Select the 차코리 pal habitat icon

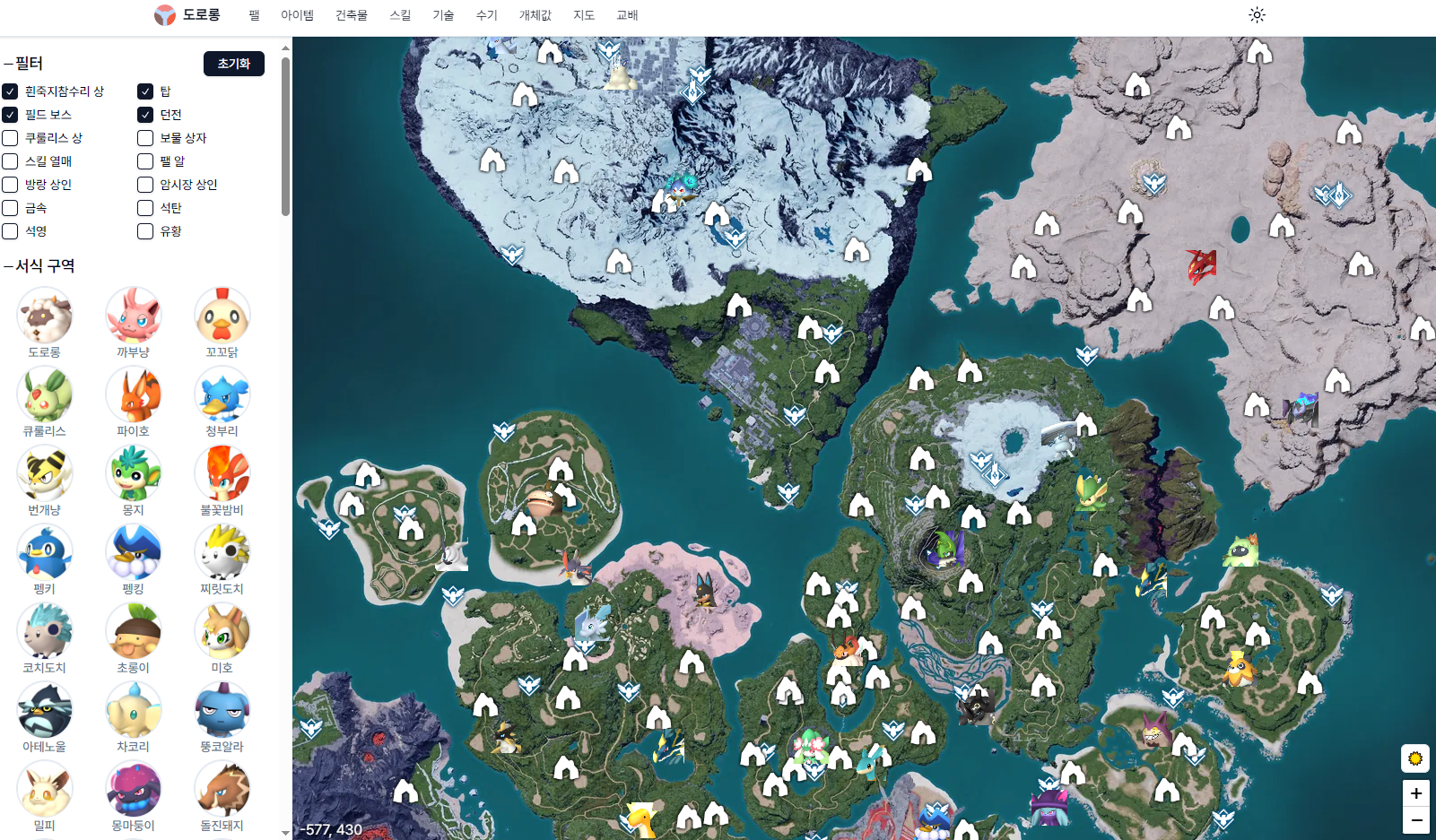pos(133,710)
